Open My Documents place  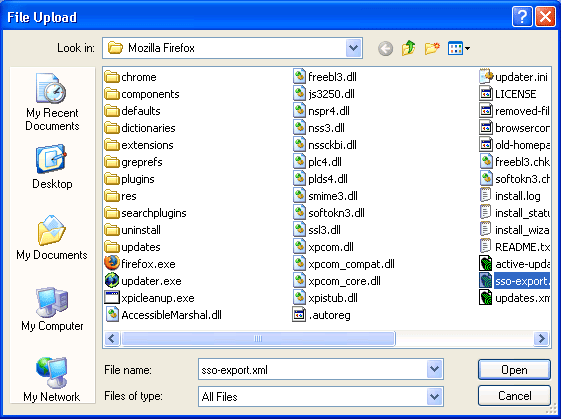click(x=52, y=238)
